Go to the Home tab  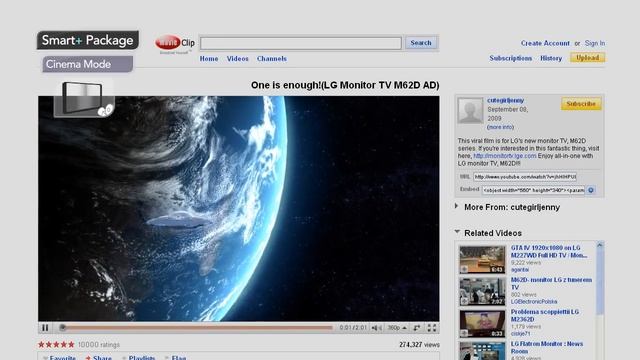point(209,59)
